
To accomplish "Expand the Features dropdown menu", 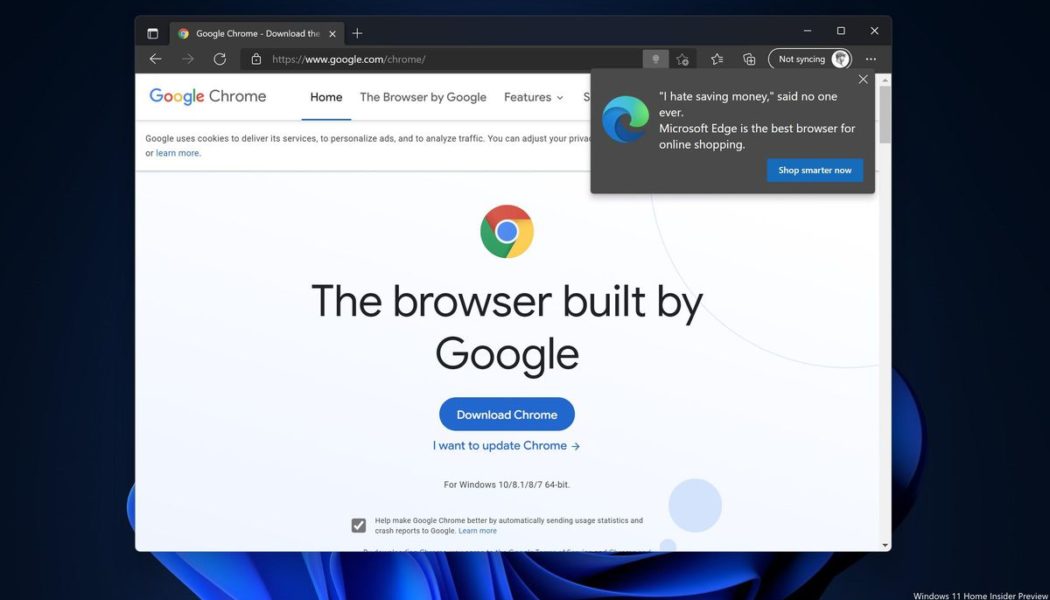I will tap(533, 97).
